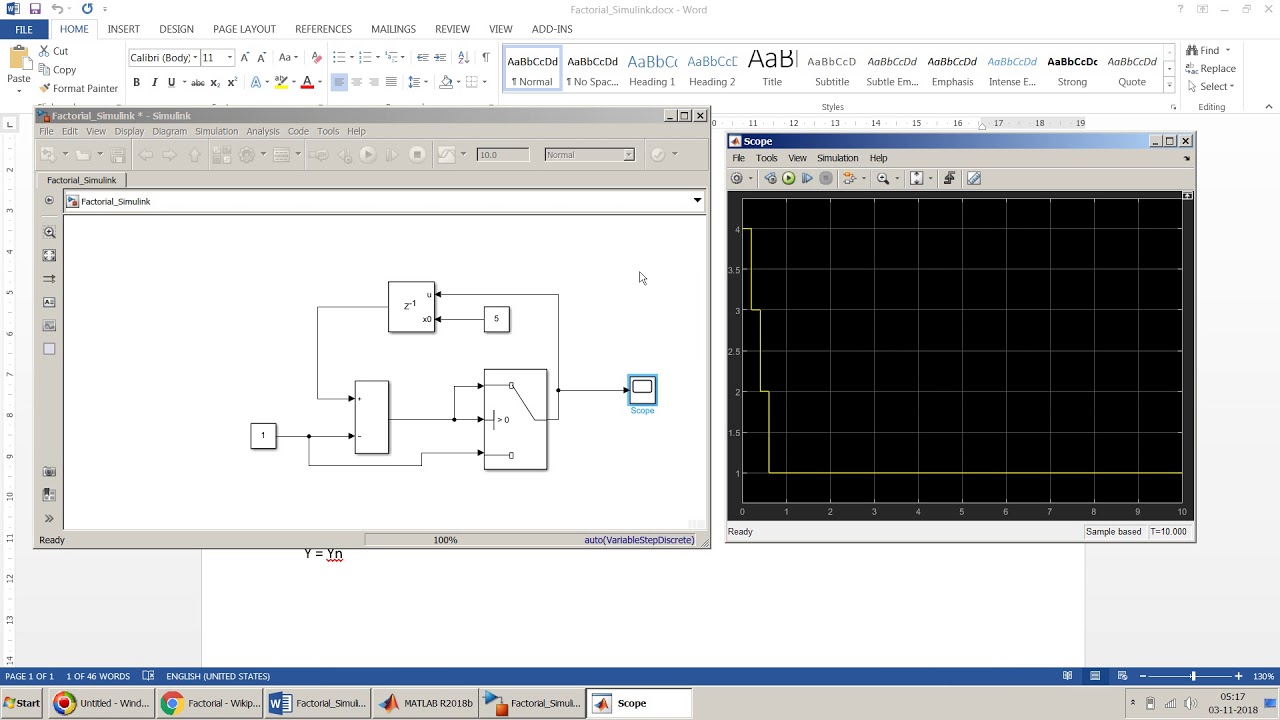Screen dimensions: 1280x720
Task: Click Fit to View icon in Simulink palette
Action: (x=49, y=256)
